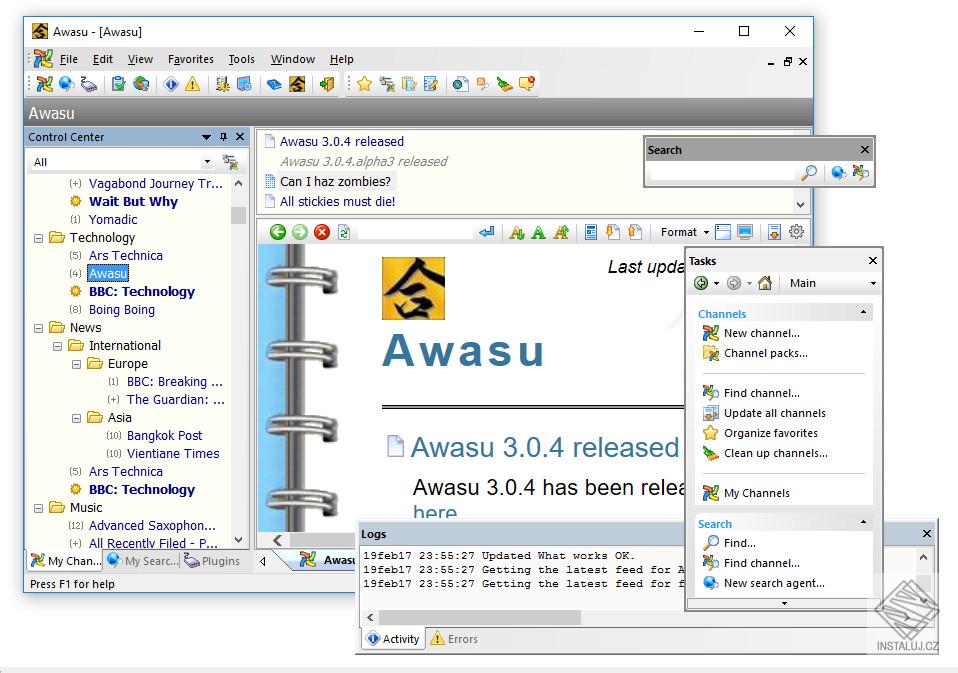Go to next item with page up-arrow icon

click(635, 232)
